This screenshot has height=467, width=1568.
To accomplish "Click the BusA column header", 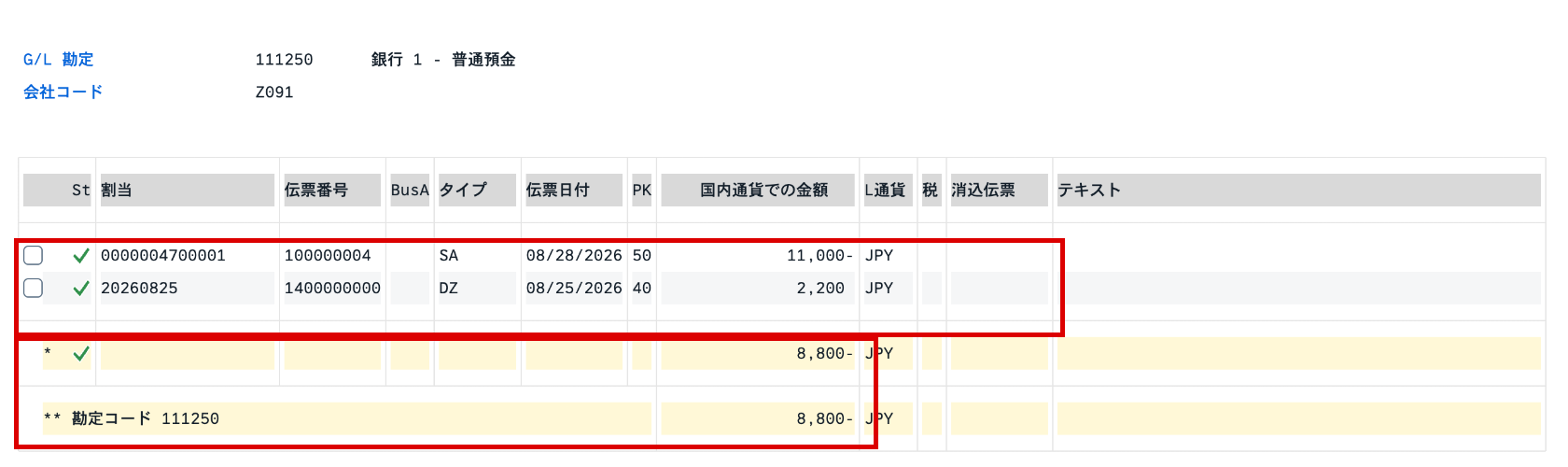I will (410, 190).
